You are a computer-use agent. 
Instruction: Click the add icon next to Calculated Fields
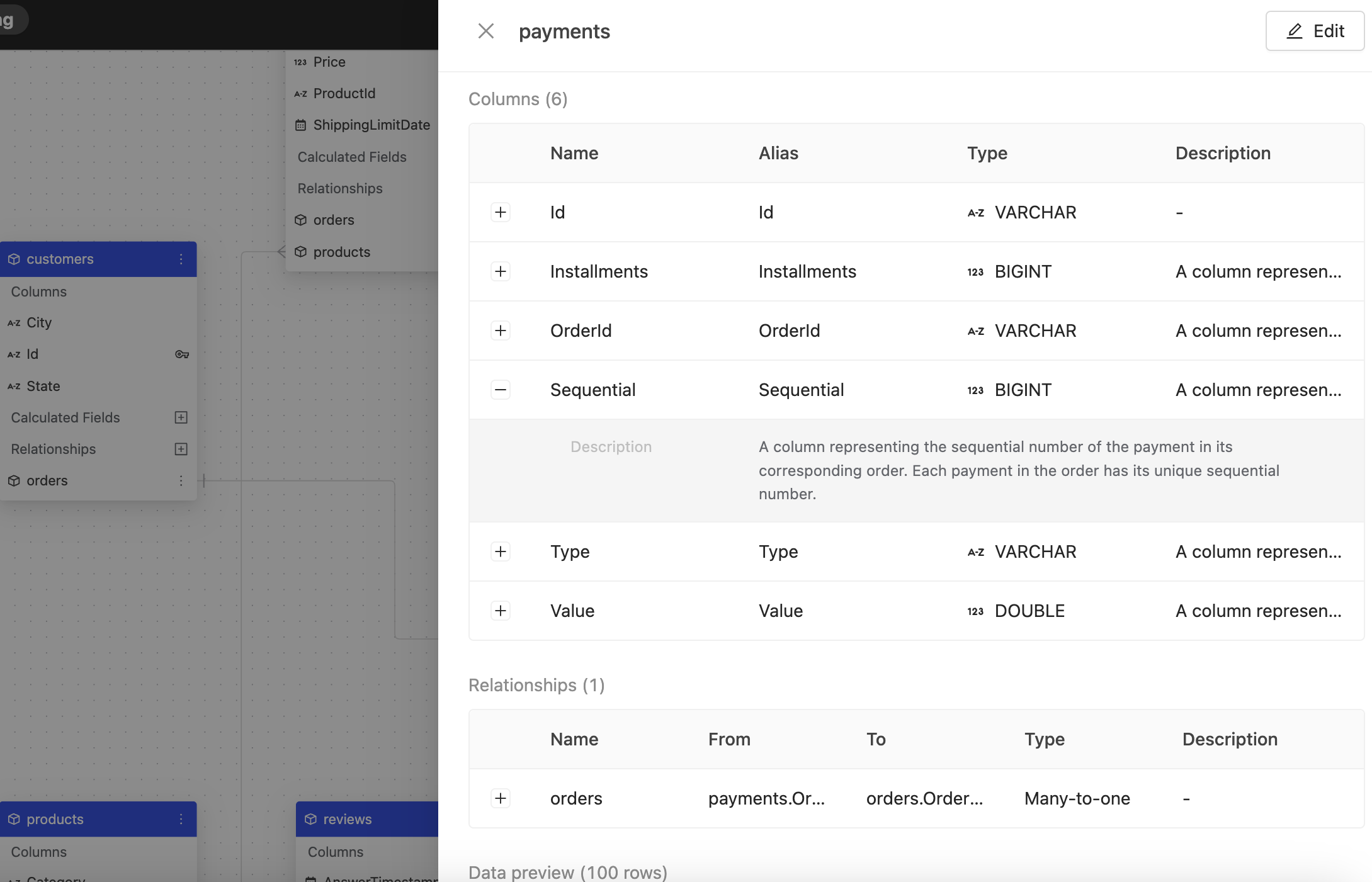click(181, 417)
